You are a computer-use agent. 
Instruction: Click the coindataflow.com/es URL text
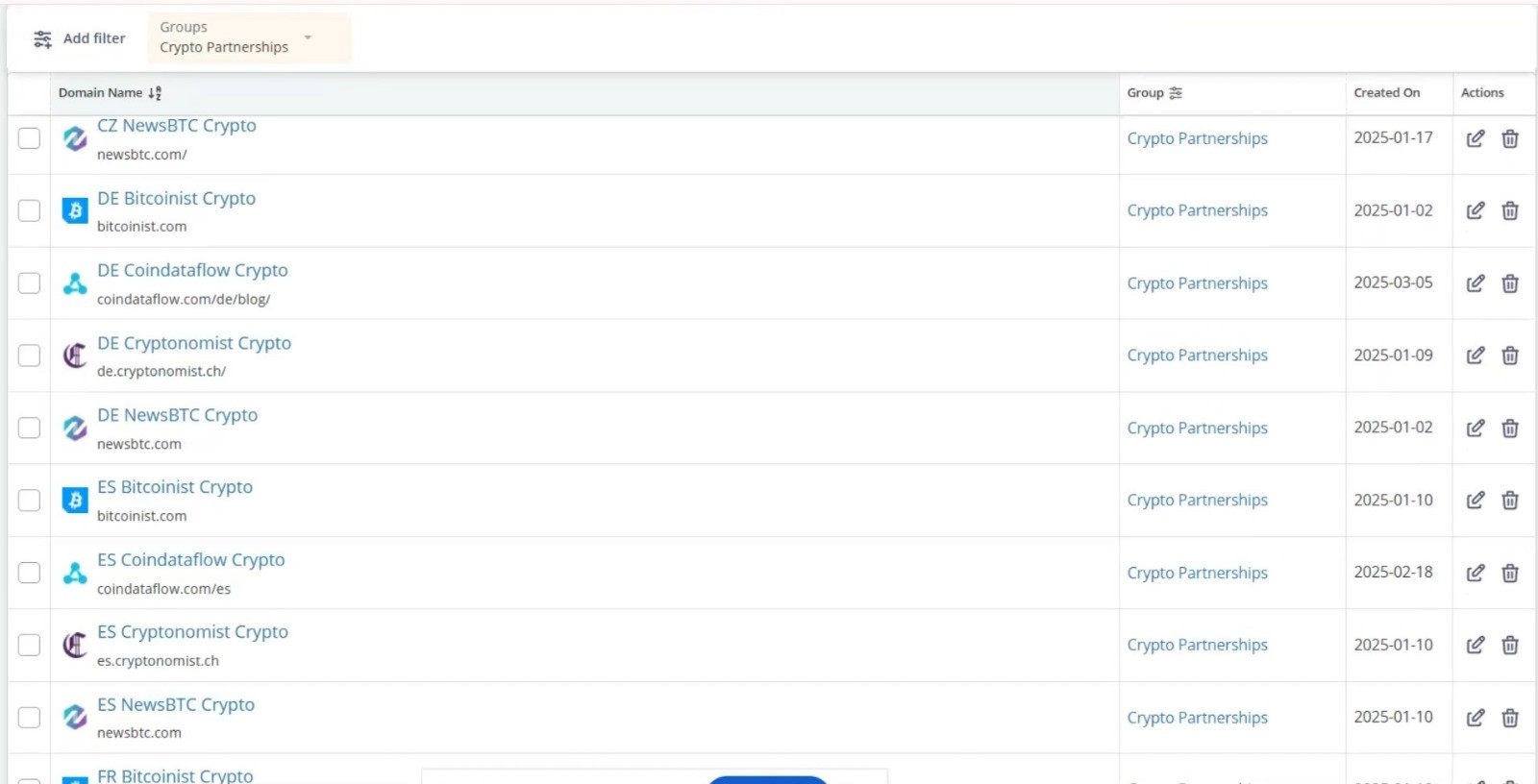pyautogui.click(x=163, y=589)
